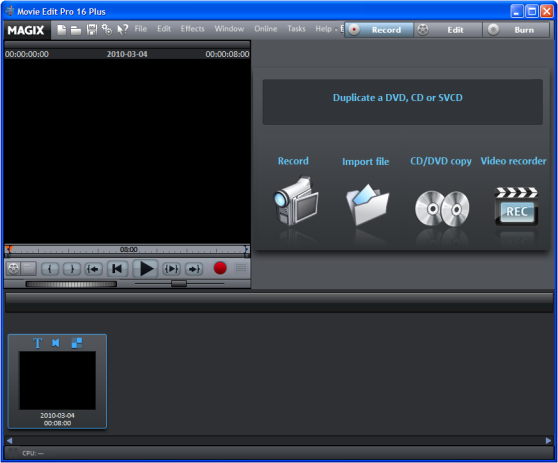Viewport: 558px width, 463px height.
Task: Open the Edit menu in menu bar
Action: 164,29
